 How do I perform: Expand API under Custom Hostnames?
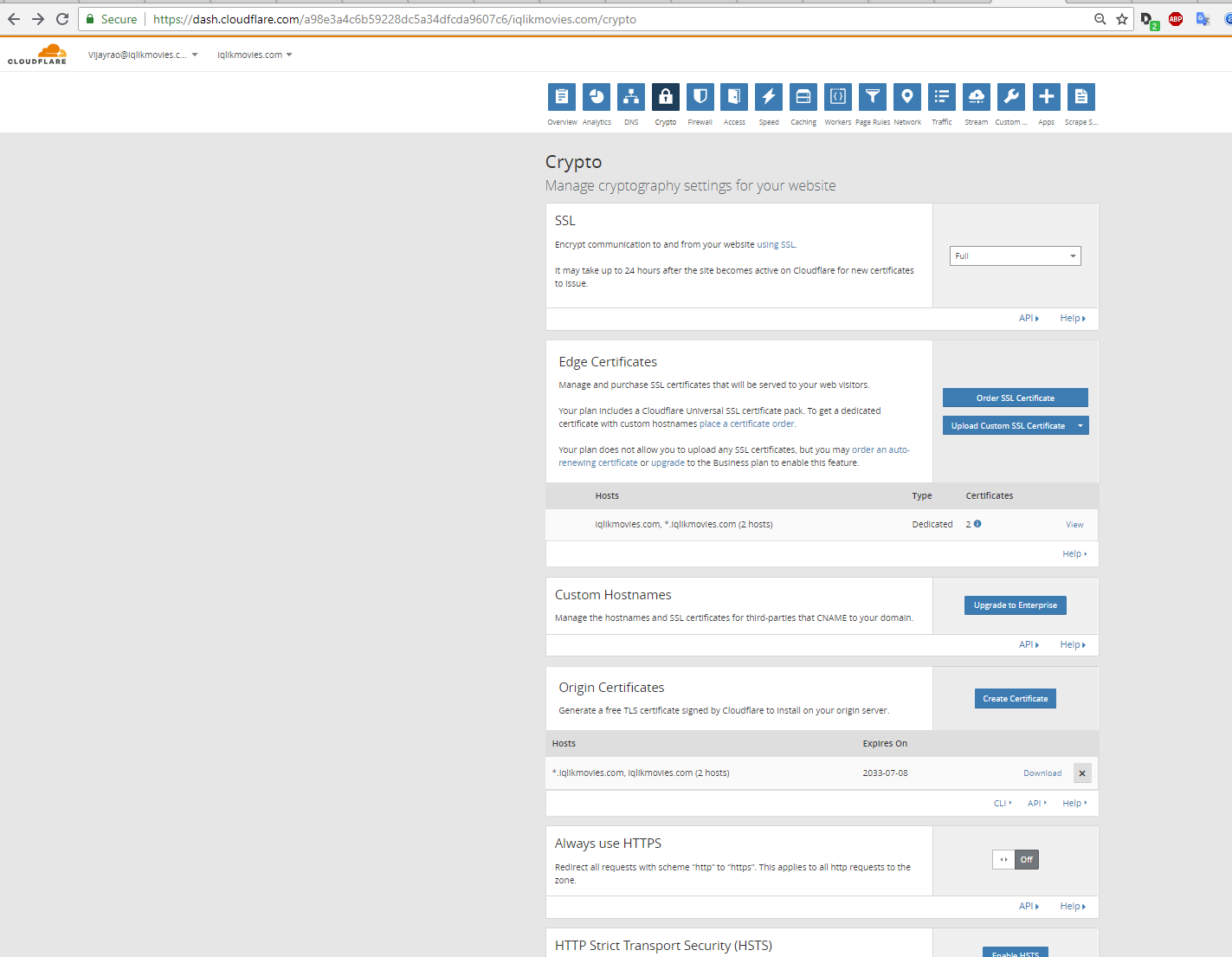(1029, 645)
